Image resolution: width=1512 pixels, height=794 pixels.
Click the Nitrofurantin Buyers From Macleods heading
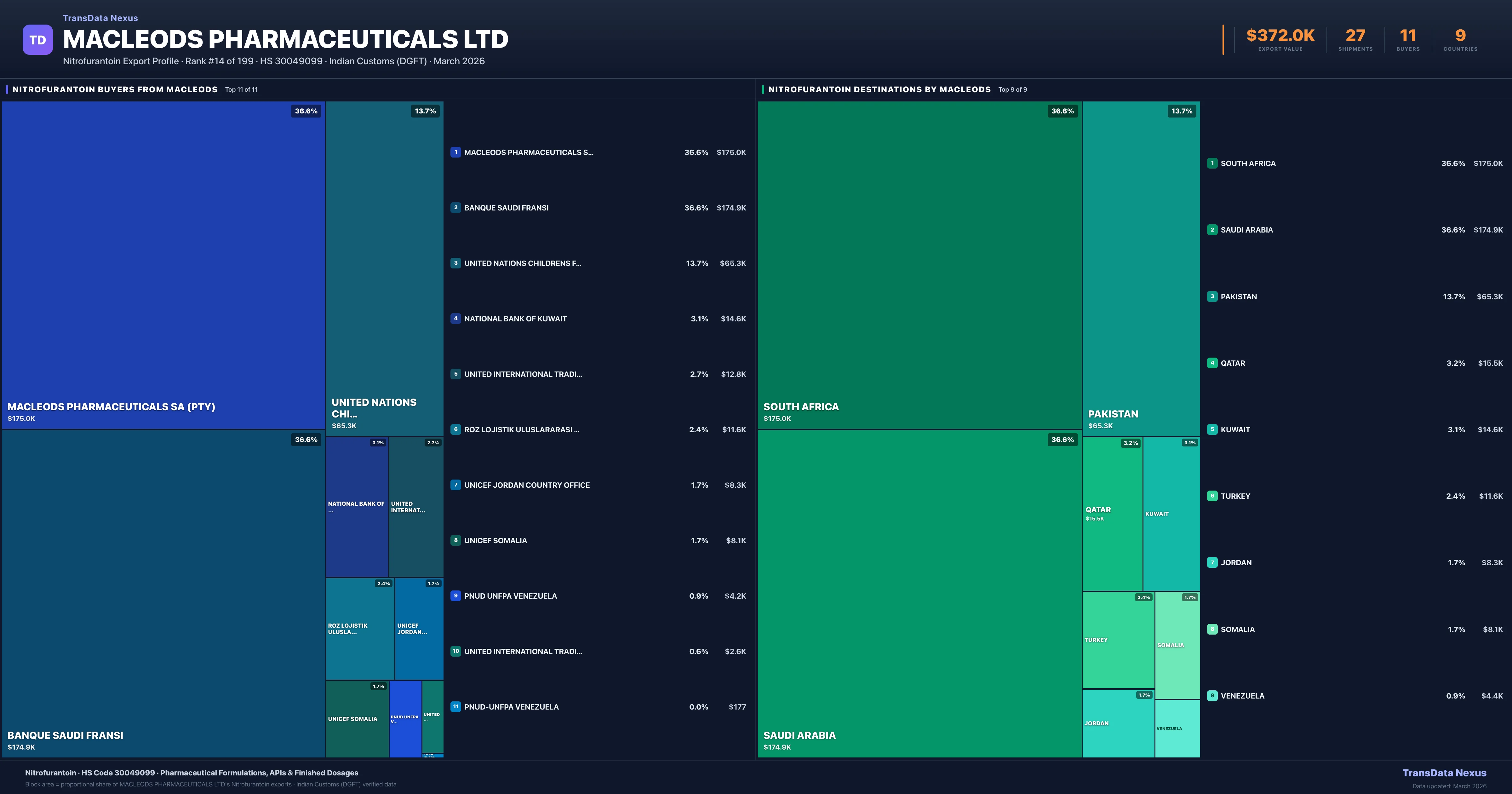coord(115,89)
